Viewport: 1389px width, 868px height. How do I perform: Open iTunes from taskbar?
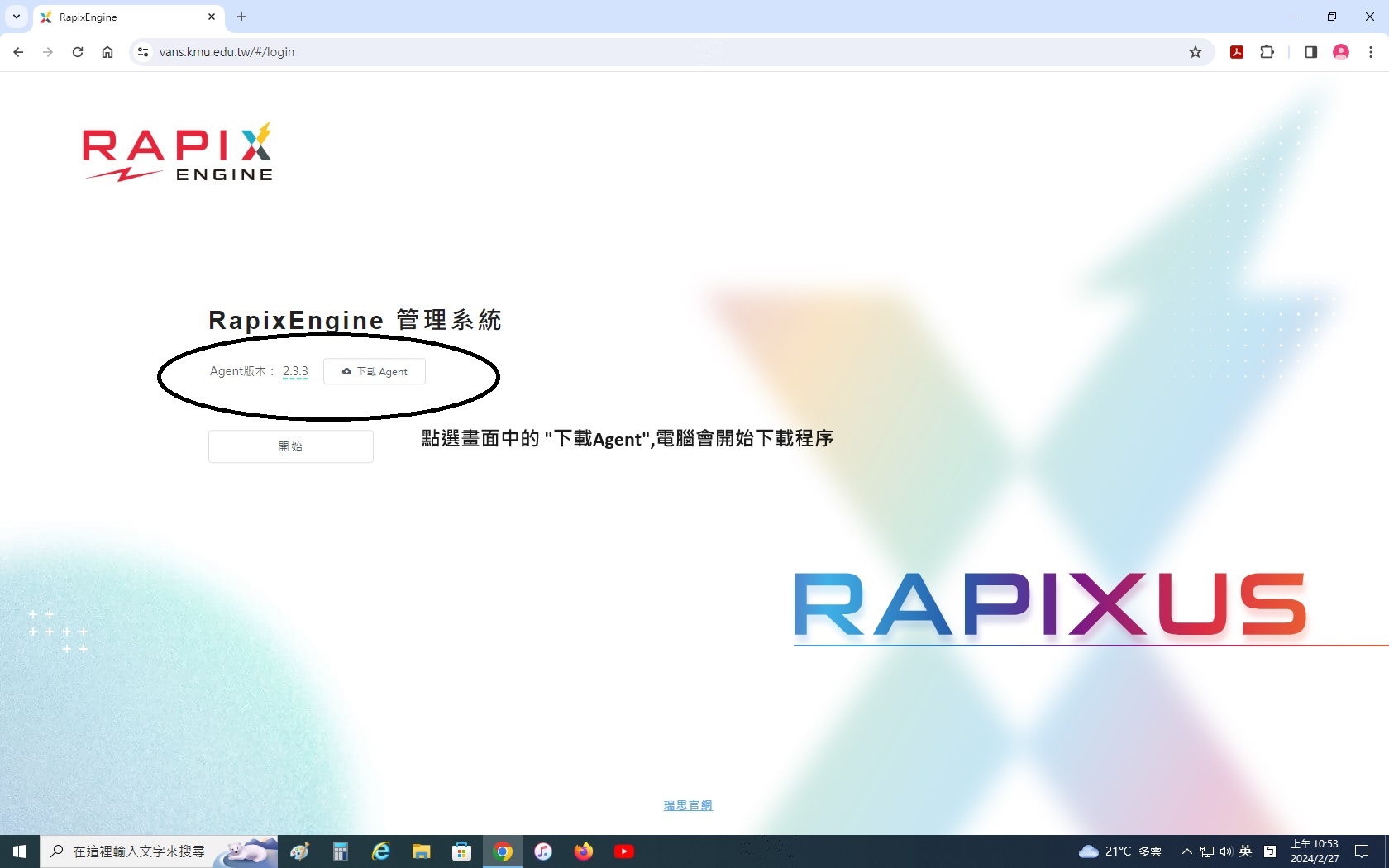point(543,851)
